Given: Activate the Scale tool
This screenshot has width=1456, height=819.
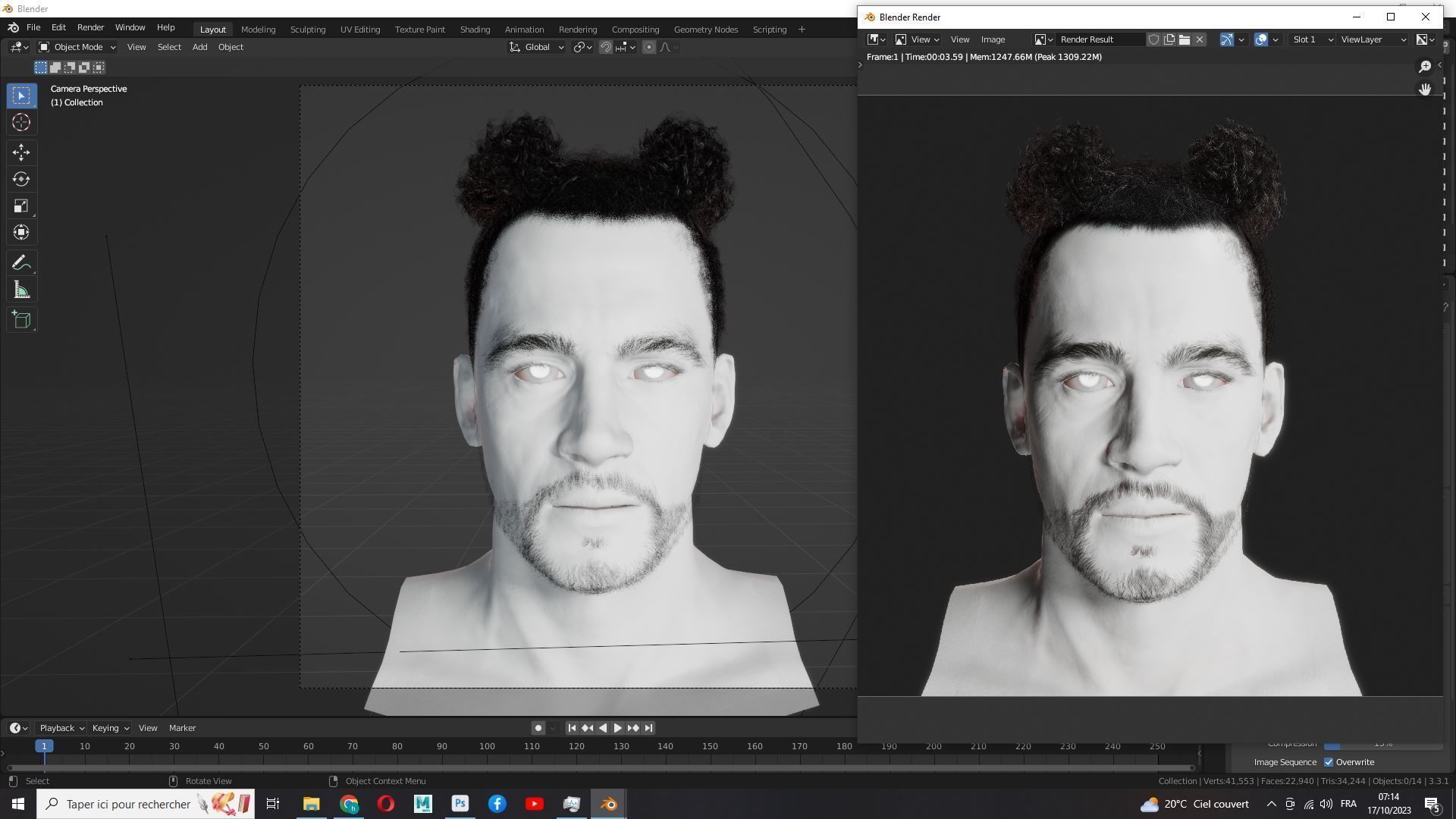Looking at the screenshot, I should 21,206.
